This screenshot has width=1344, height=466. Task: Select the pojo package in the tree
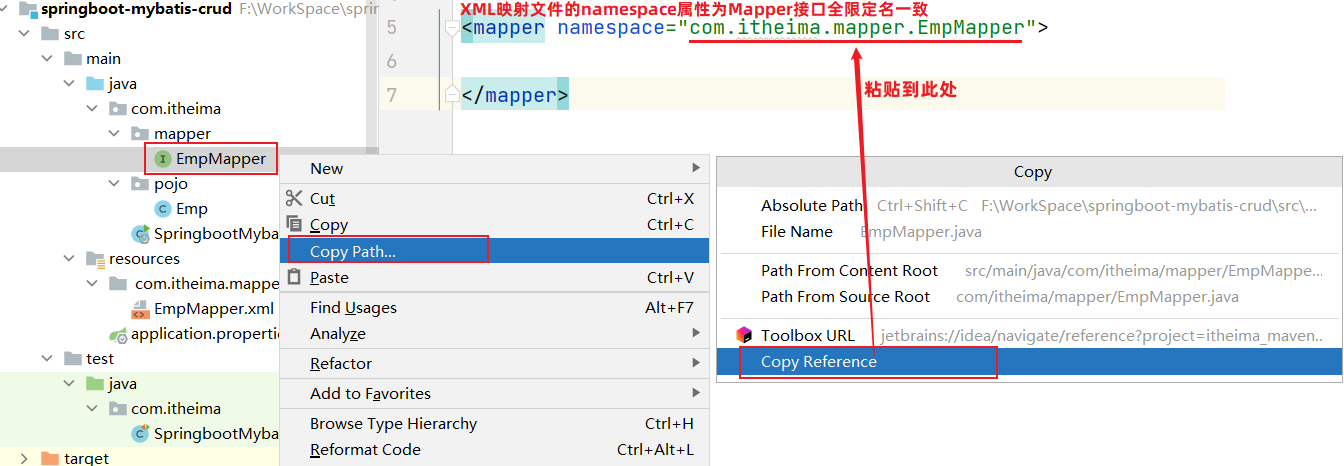point(170,184)
